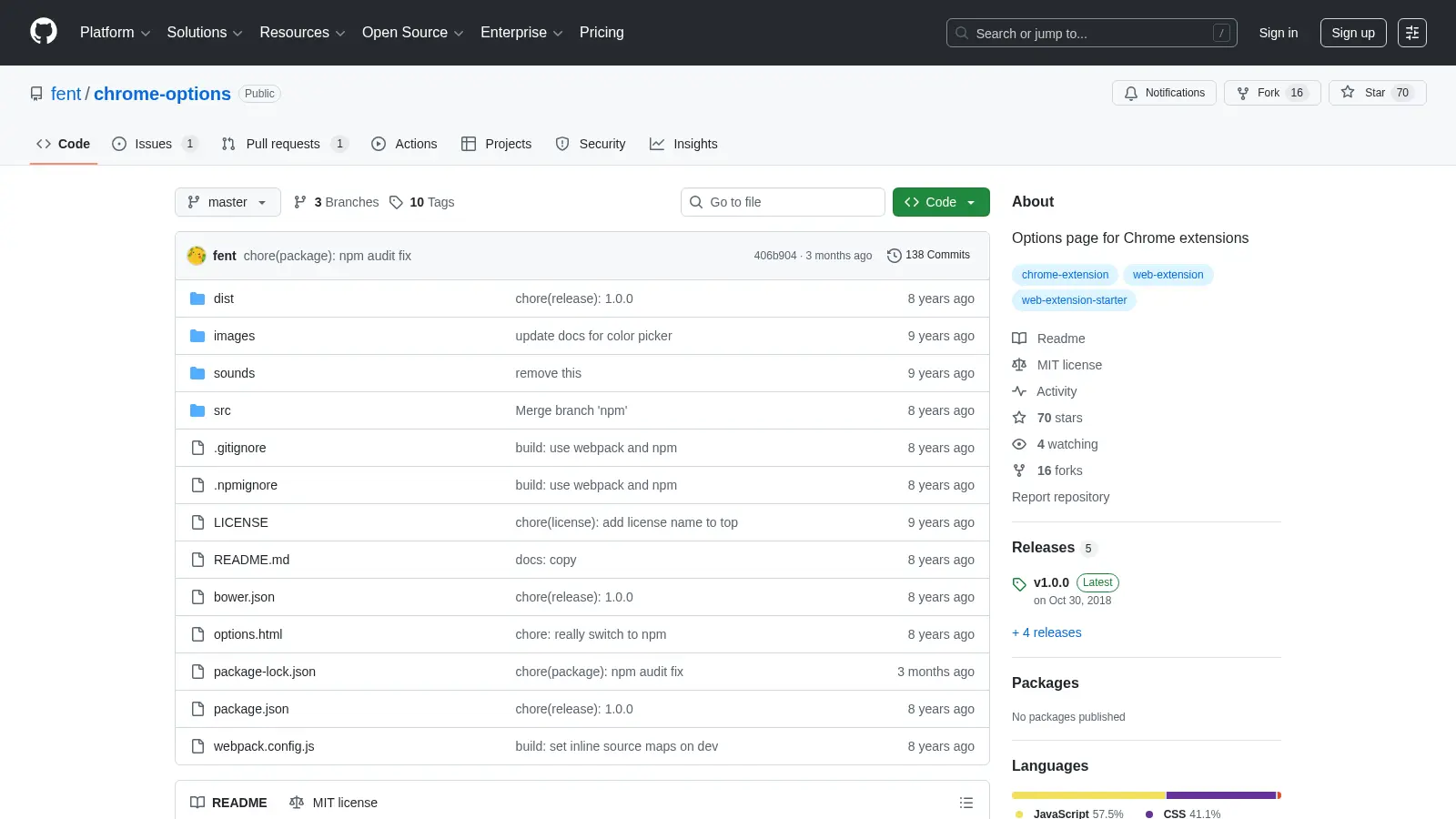Open the fent owner link

[x=66, y=94]
